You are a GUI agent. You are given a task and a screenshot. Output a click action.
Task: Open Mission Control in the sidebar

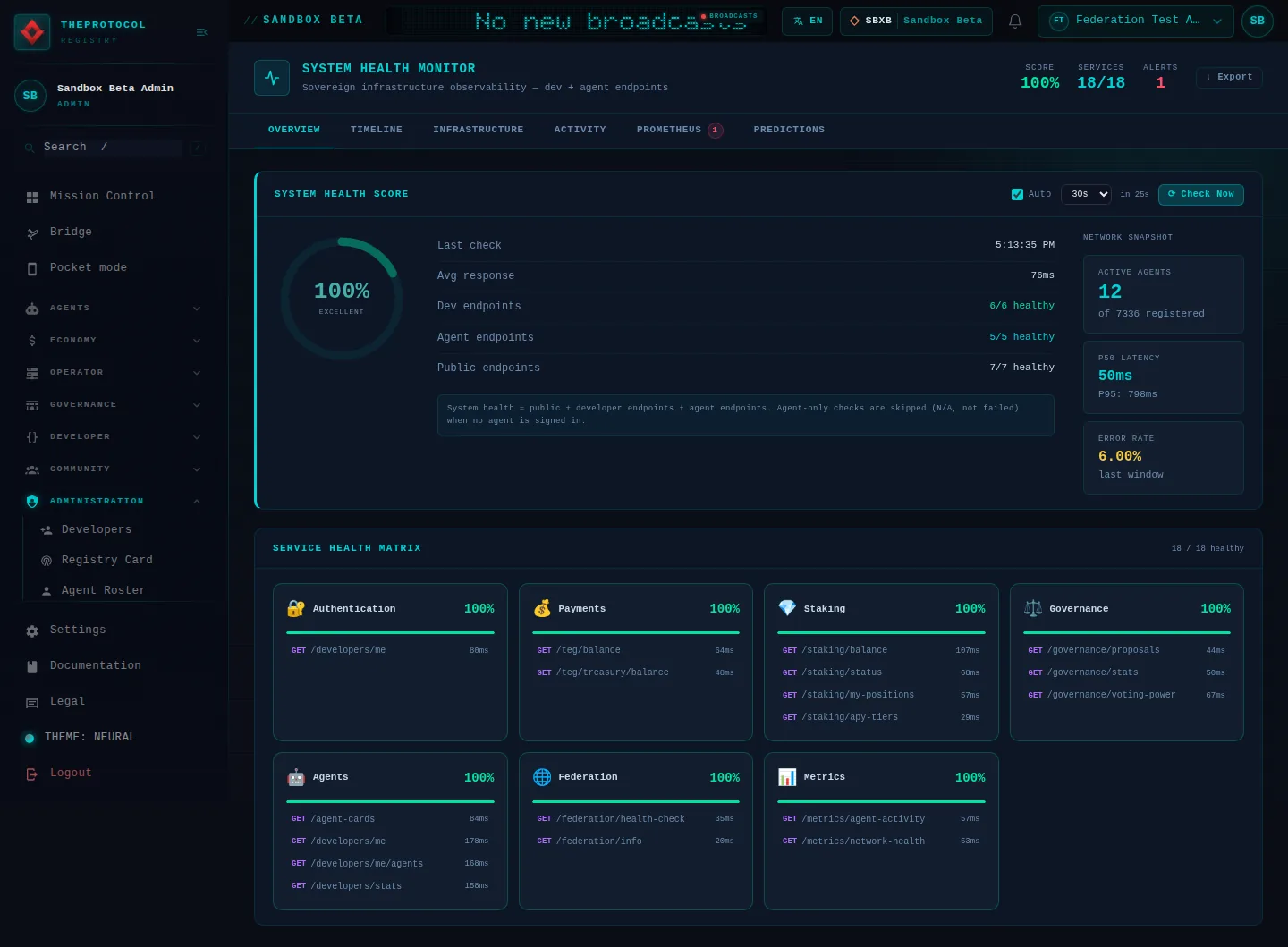tap(114, 196)
